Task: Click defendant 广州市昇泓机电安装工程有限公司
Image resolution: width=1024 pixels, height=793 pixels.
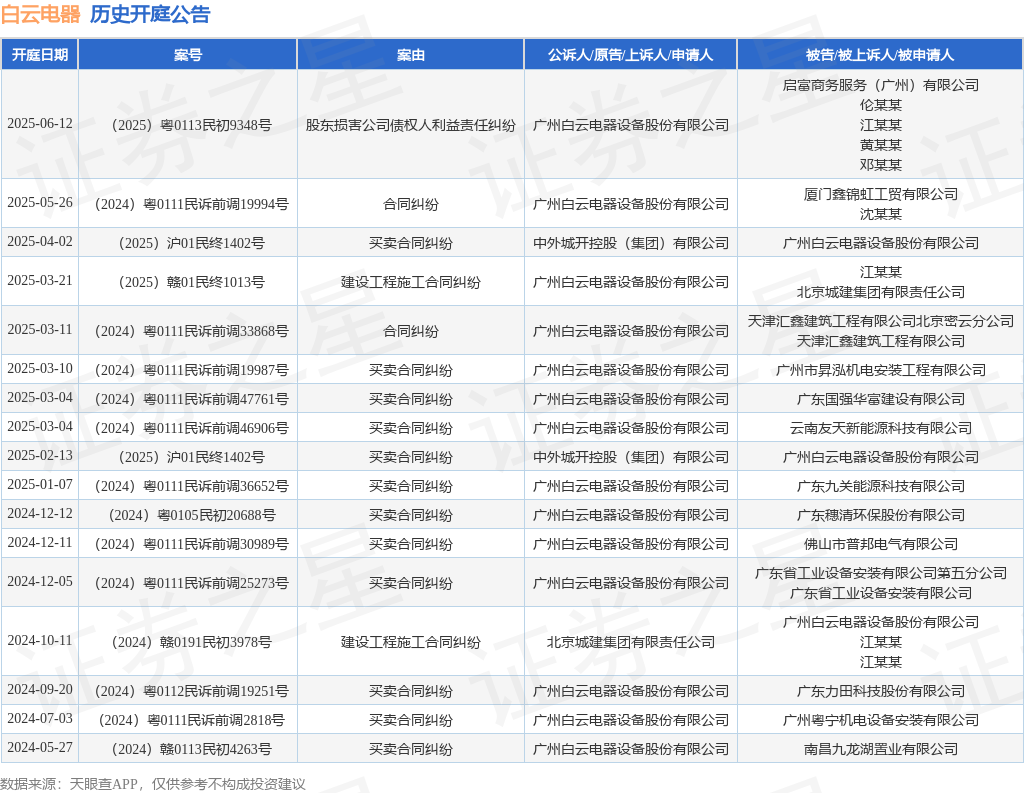Action: 880,370
